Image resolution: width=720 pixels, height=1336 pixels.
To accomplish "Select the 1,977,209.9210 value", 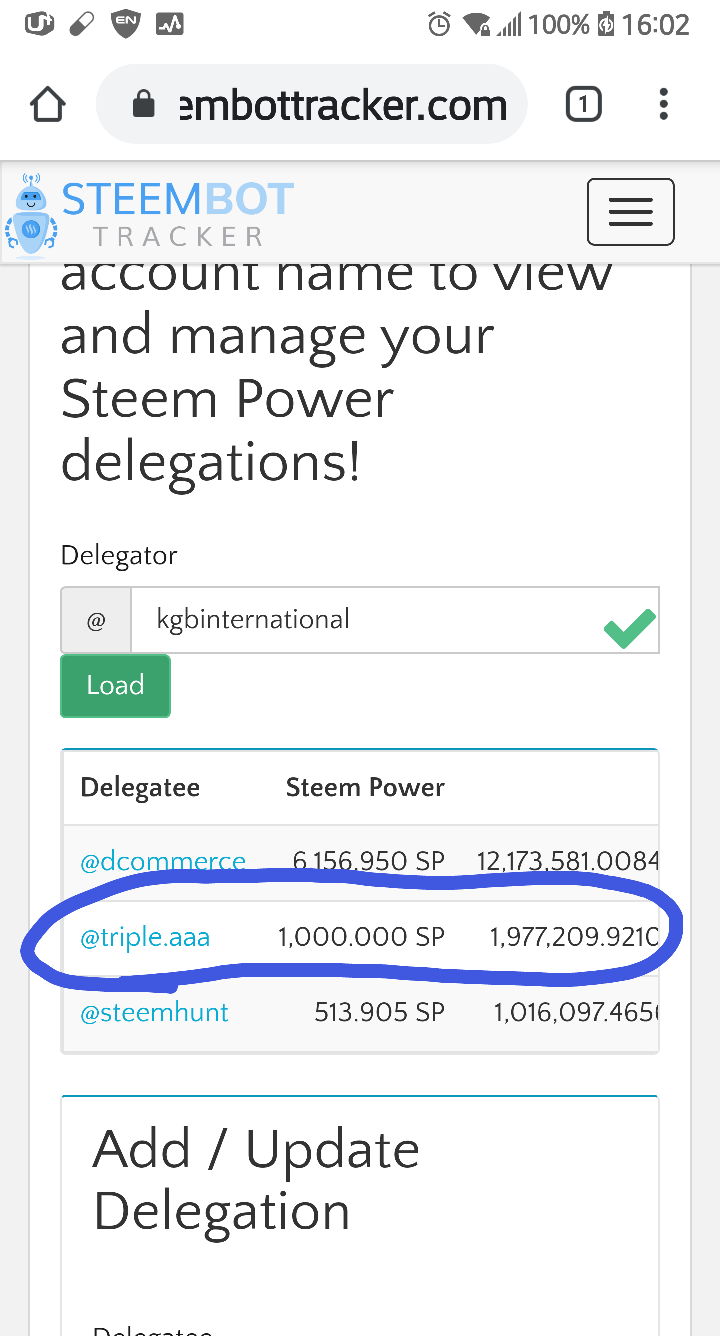I will point(573,938).
